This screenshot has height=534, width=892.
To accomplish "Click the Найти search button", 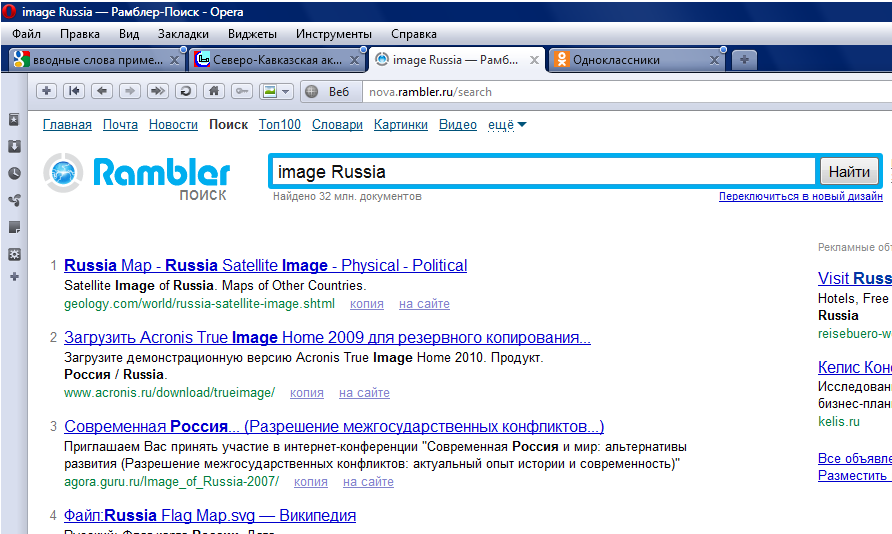I will pyautogui.click(x=849, y=171).
